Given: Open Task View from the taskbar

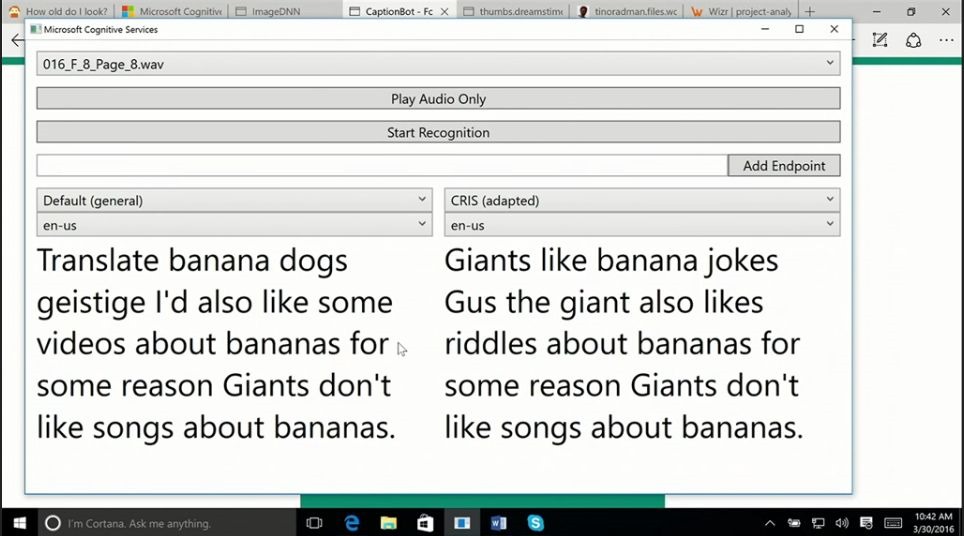Looking at the screenshot, I should 314,522.
